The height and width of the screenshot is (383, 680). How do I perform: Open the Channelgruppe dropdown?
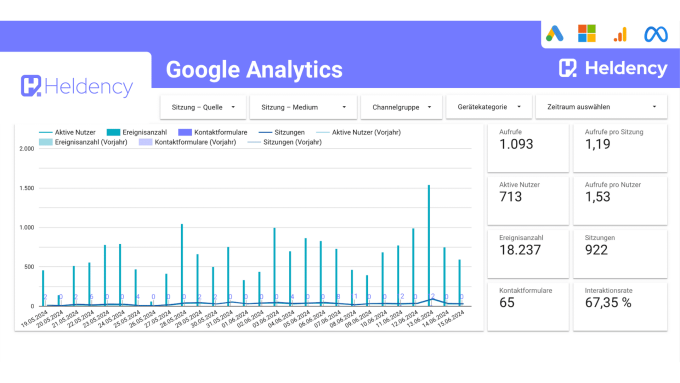pyautogui.click(x=401, y=107)
